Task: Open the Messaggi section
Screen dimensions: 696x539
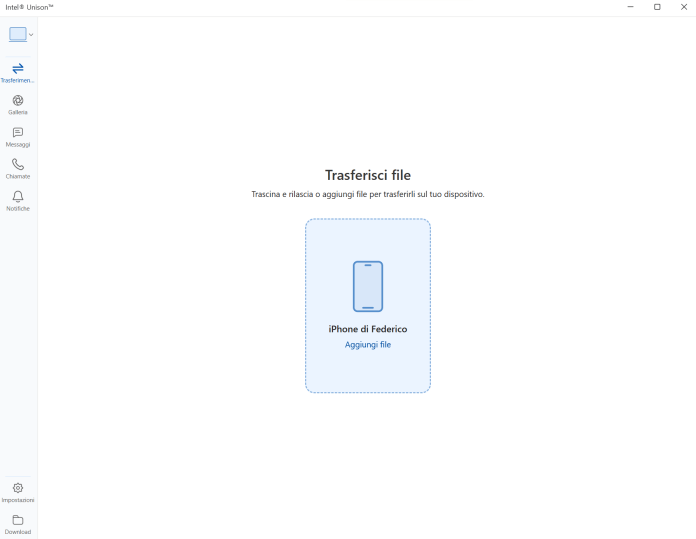Action: [x=18, y=137]
